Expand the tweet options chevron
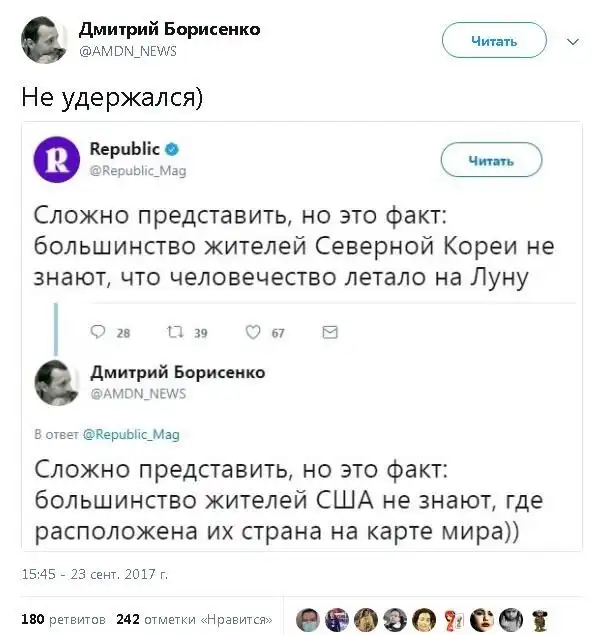600x635 pixels. pos(573,41)
